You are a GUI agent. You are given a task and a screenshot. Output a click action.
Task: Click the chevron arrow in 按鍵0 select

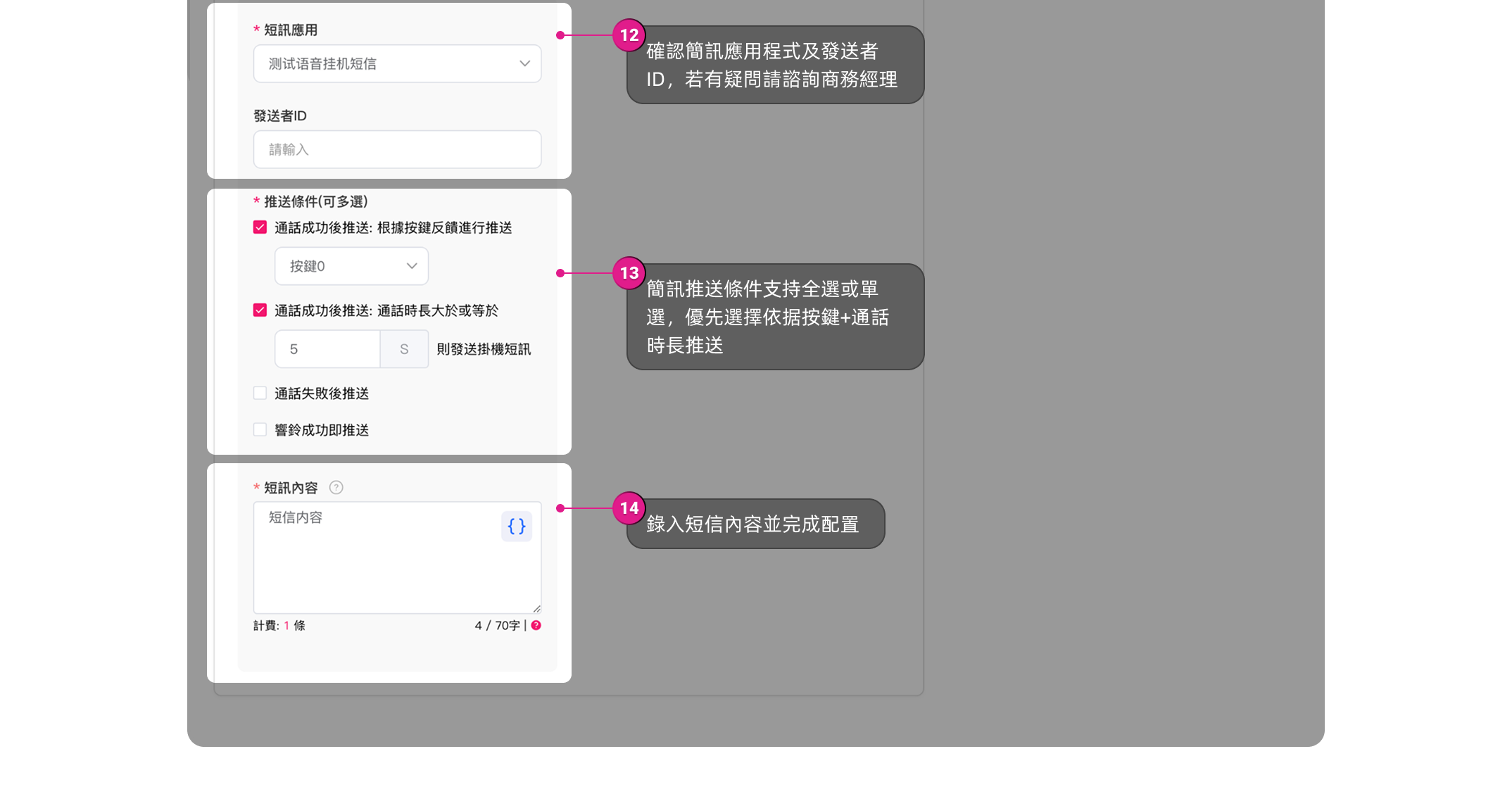coord(412,266)
